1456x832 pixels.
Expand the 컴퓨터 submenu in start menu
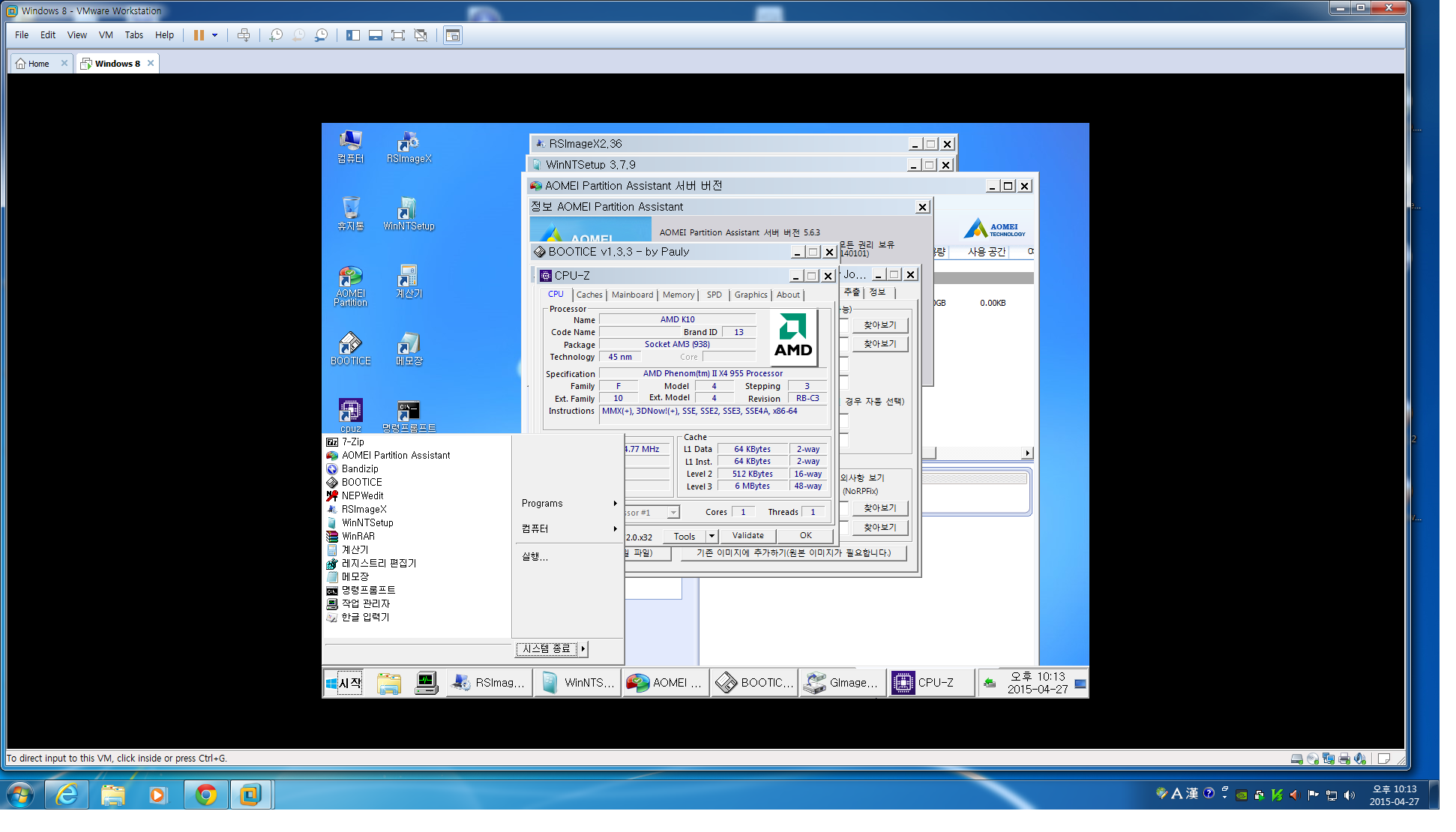pos(570,529)
